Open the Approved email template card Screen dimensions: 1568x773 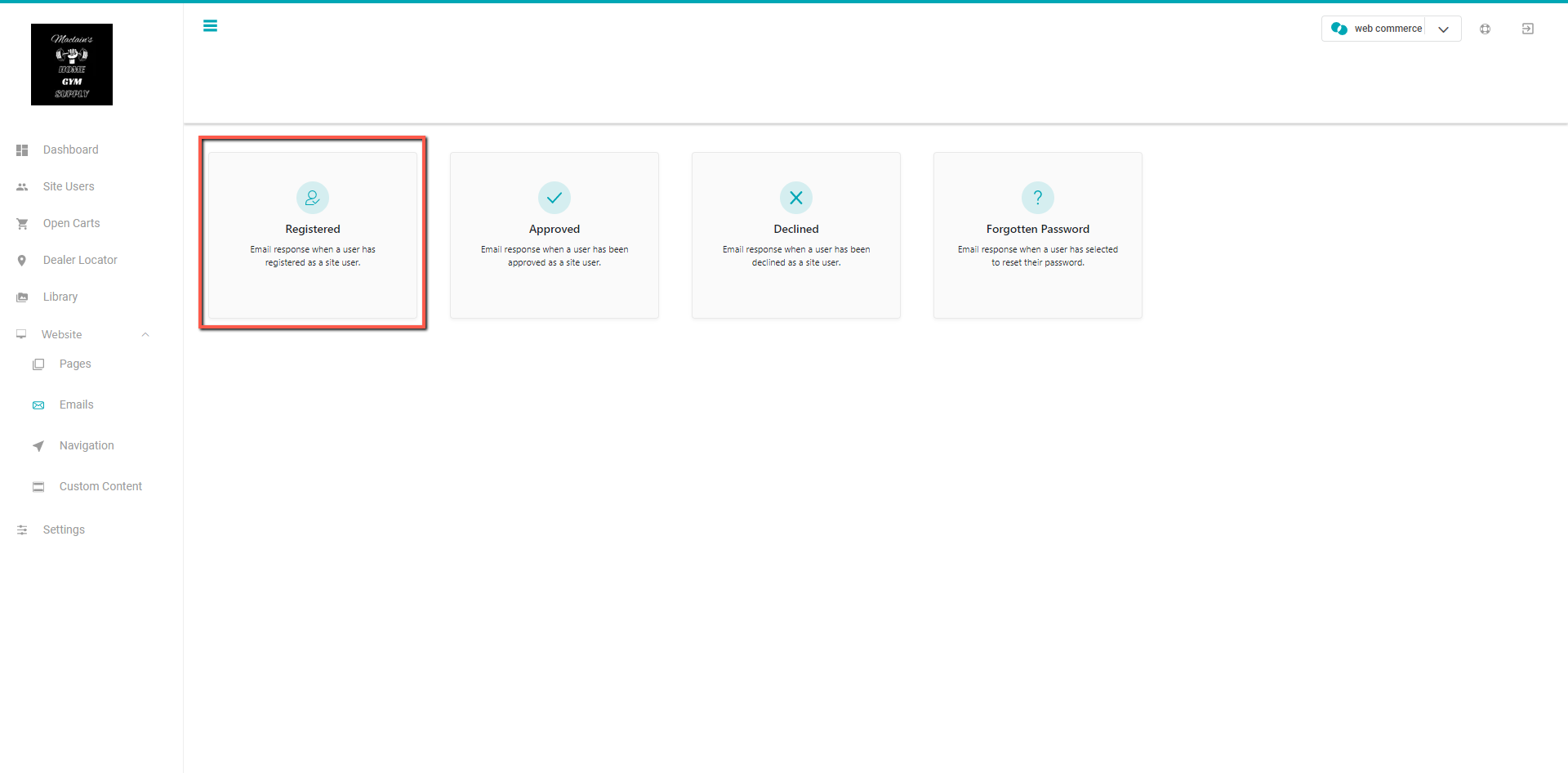click(x=555, y=235)
